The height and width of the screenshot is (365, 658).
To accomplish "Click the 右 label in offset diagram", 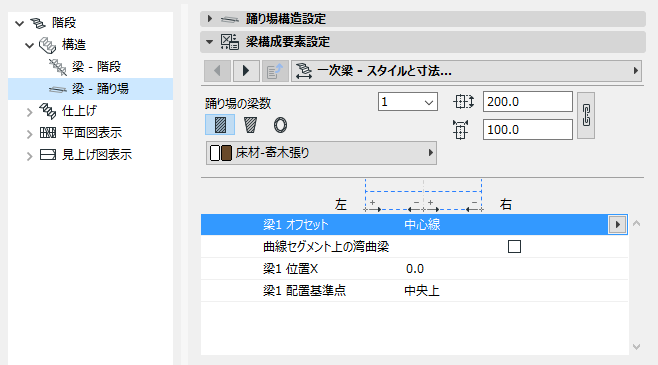I will (506, 204).
